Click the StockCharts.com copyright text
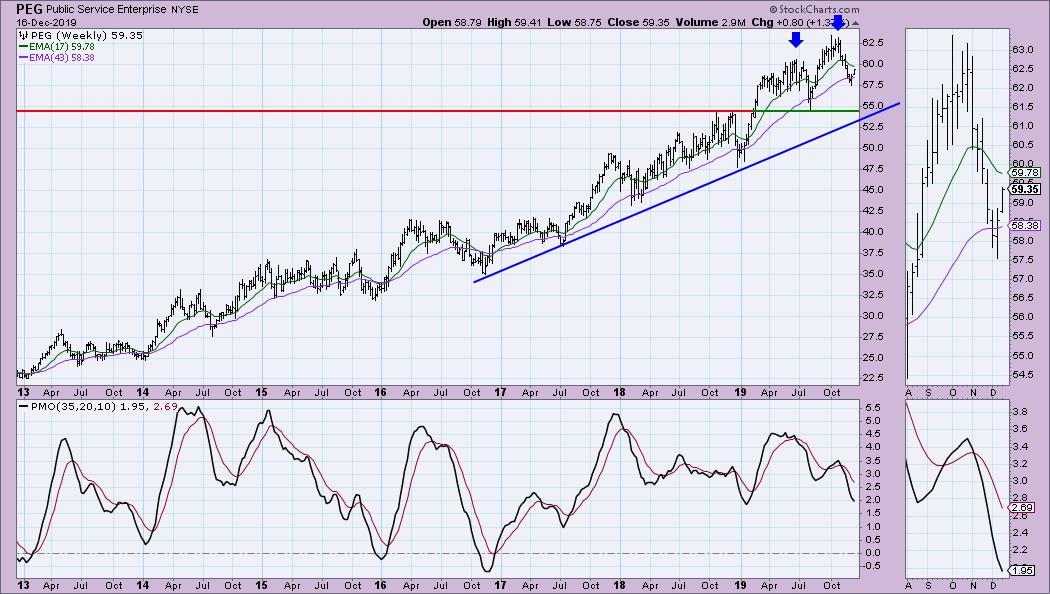The image size is (1050, 594). point(814,9)
